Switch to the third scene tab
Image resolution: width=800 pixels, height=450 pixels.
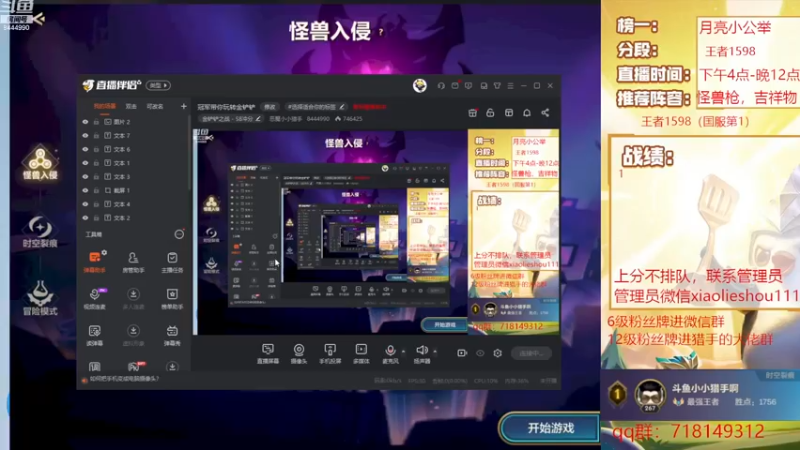click(x=155, y=106)
